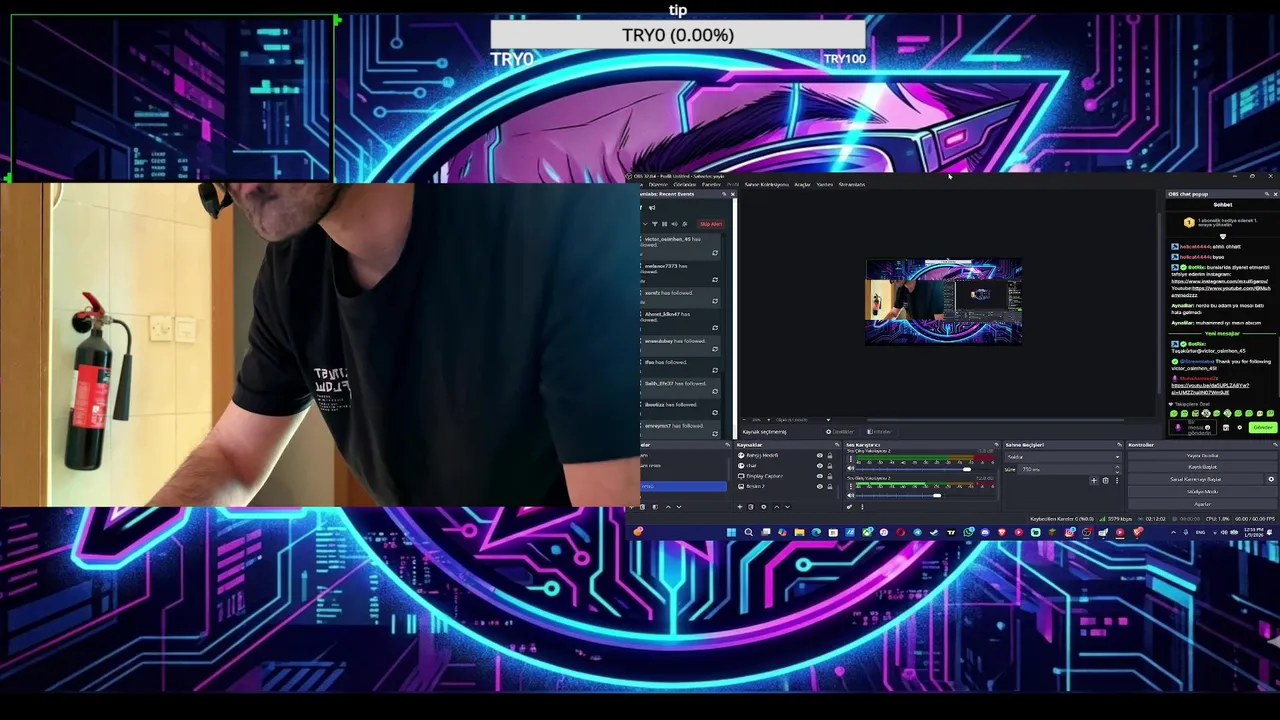Add a new source with plus icon in Kaynaklar

click(x=740, y=507)
